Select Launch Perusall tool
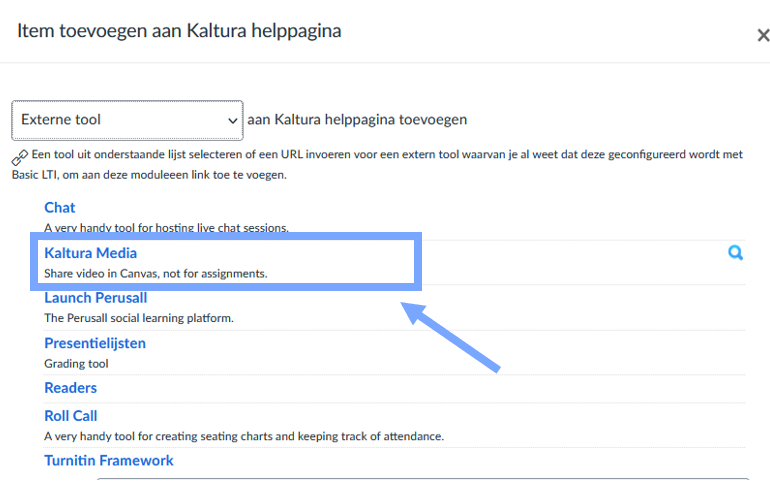770x485 pixels. pos(96,298)
